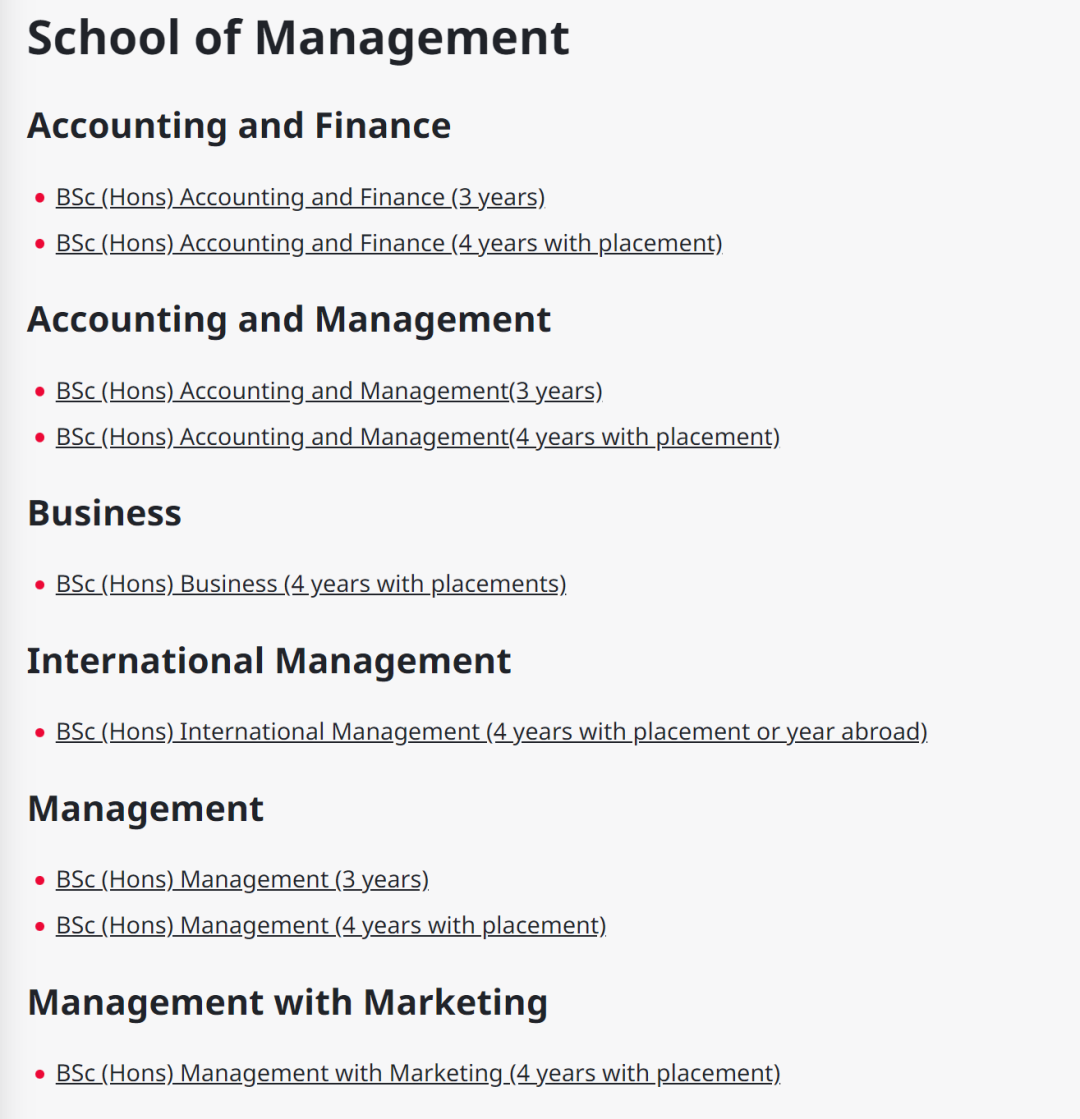Click the Management with Marketing section heading

[x=288, y=1003]
